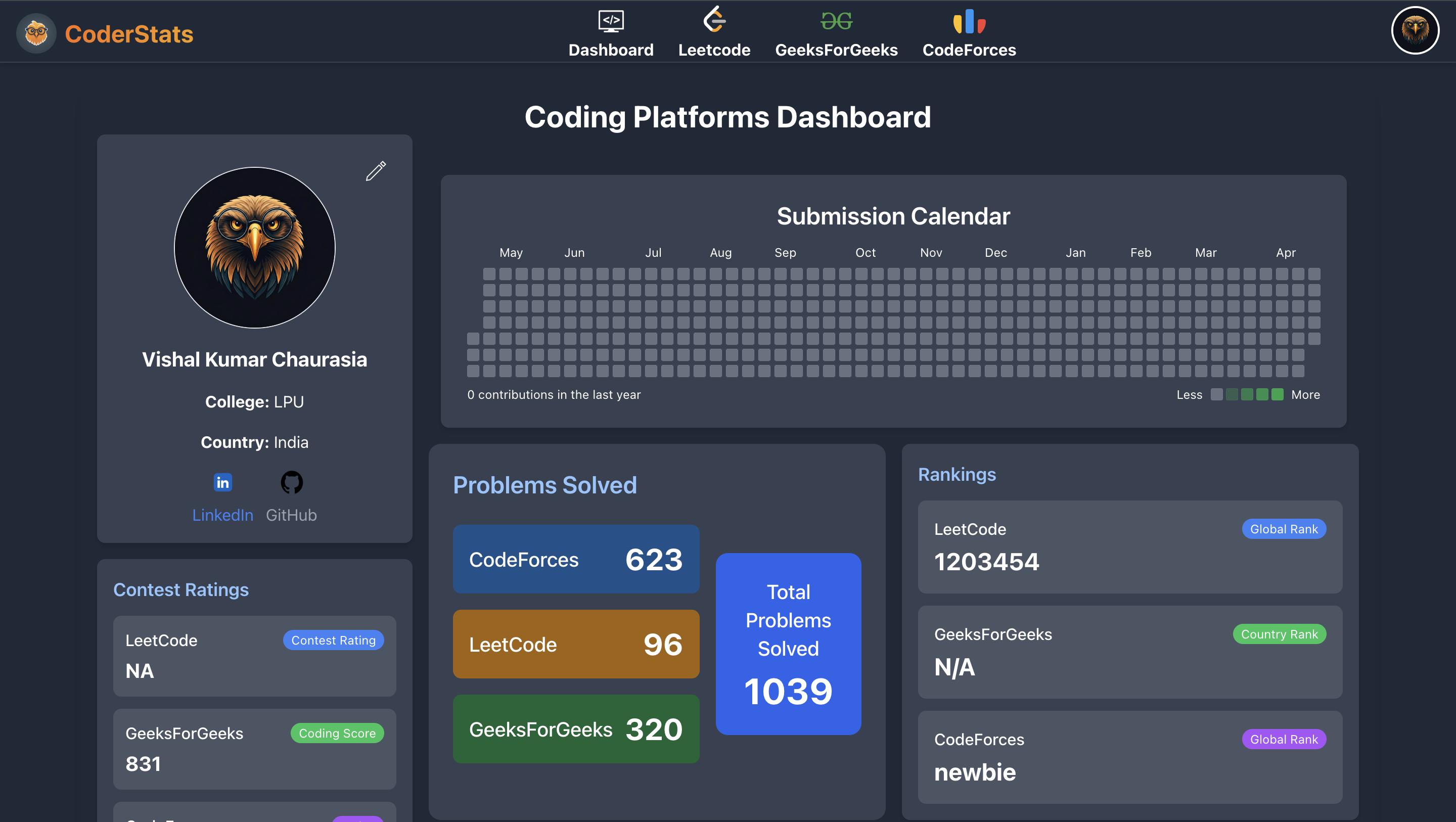This screenshot has width=1456, height=822.
Task: Select the Country Rank badge for GeeksForGeeks
Action: [1280, 634]
